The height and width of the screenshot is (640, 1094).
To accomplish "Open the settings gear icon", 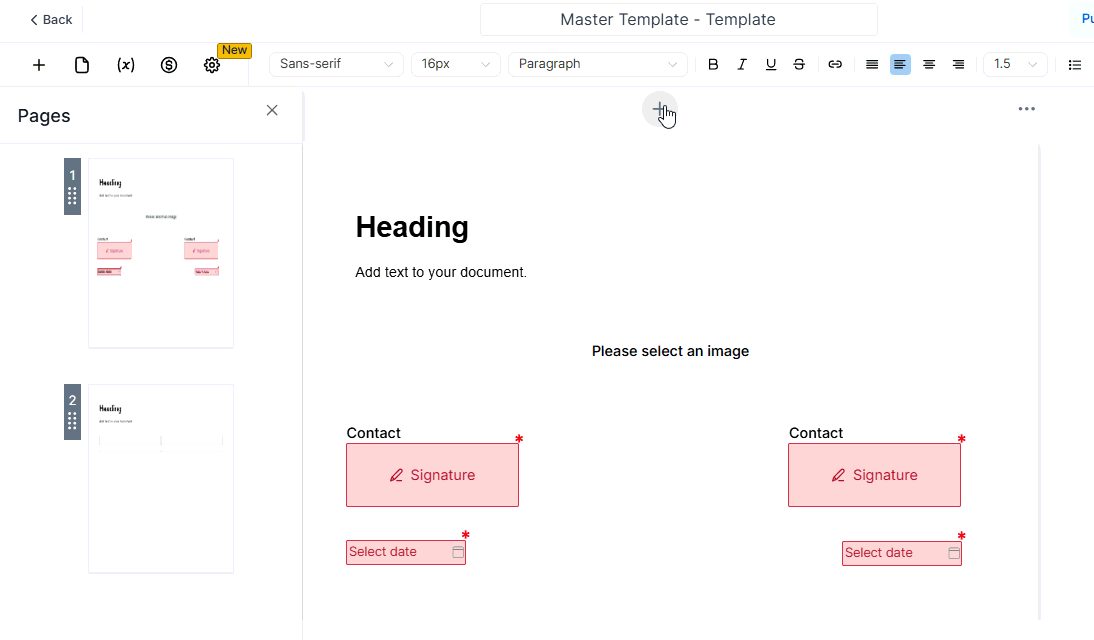I will 212,65.
